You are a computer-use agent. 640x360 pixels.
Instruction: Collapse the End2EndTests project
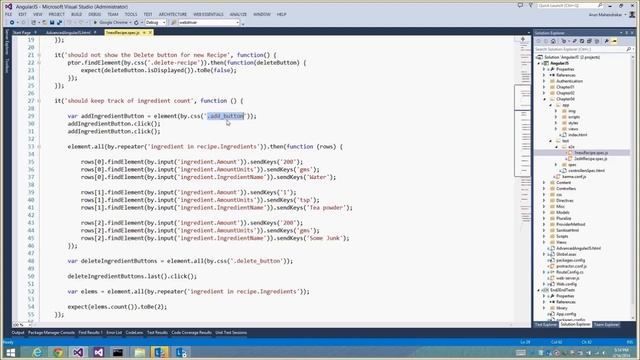[539, 290]
